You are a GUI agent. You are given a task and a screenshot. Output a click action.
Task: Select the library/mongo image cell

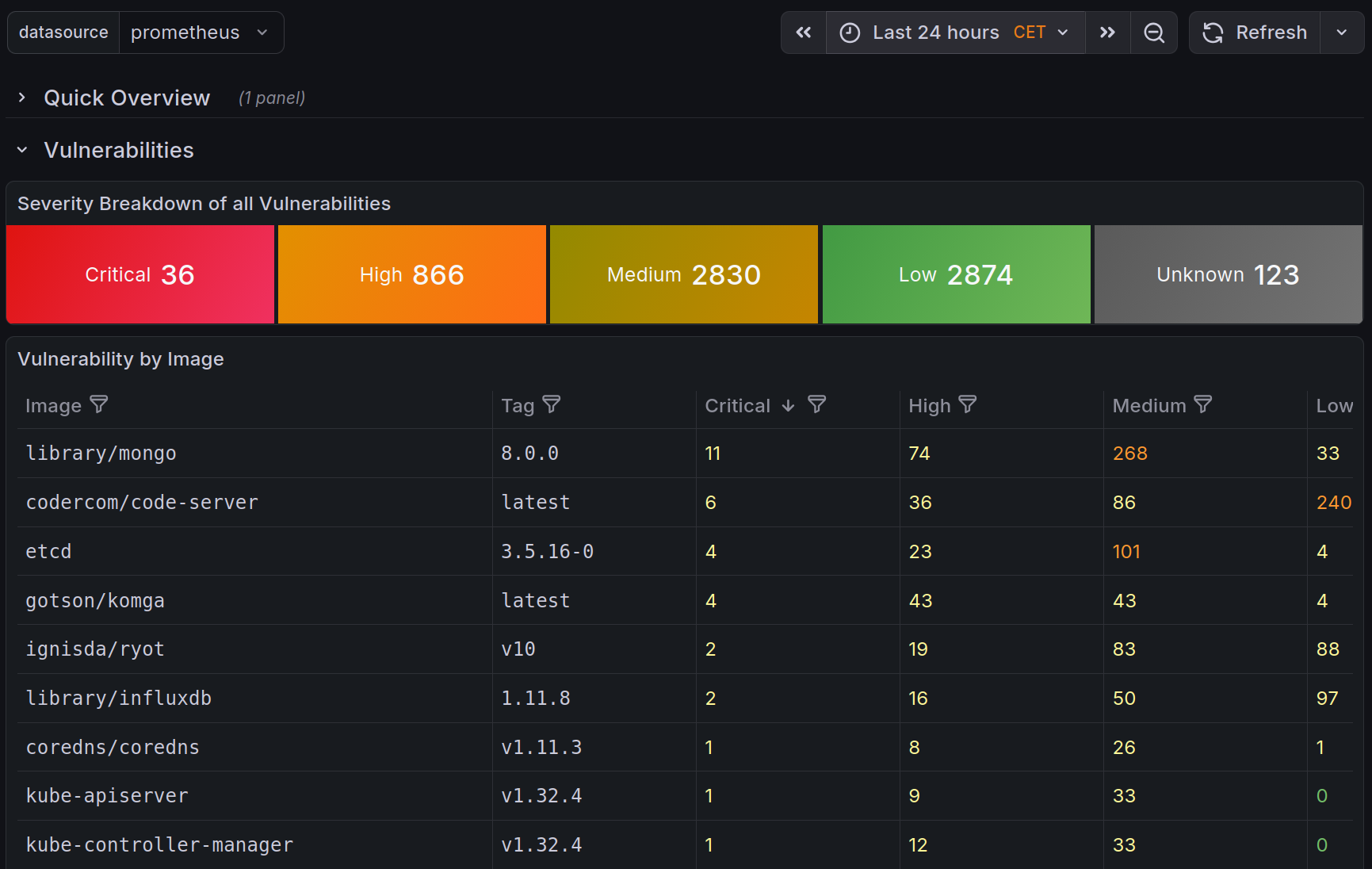(101, 454)
